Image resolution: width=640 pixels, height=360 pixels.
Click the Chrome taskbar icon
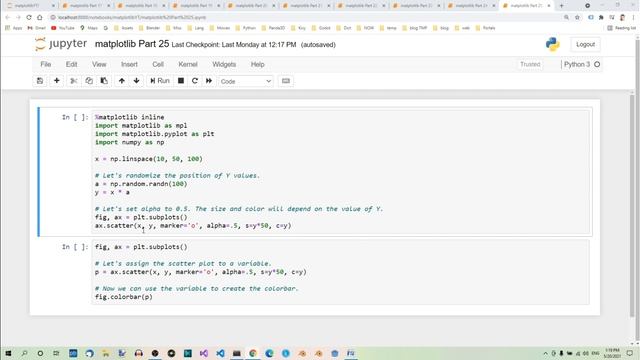coord(253,353)
